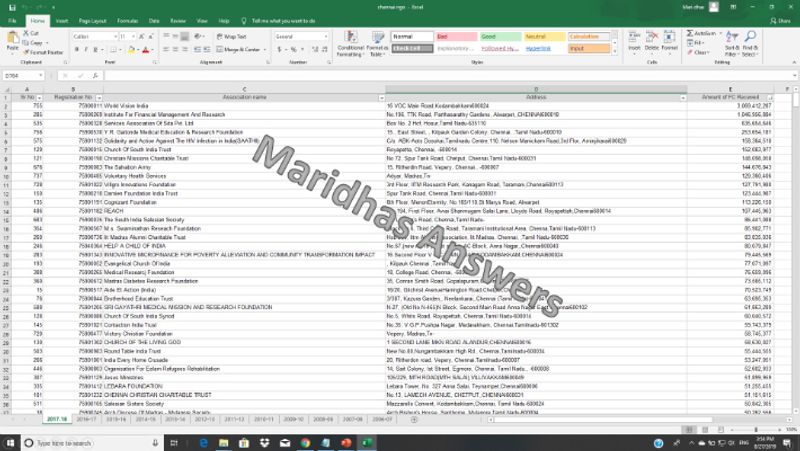
Task: Click the Insert Function fx icon
Action: coord(97,75)
